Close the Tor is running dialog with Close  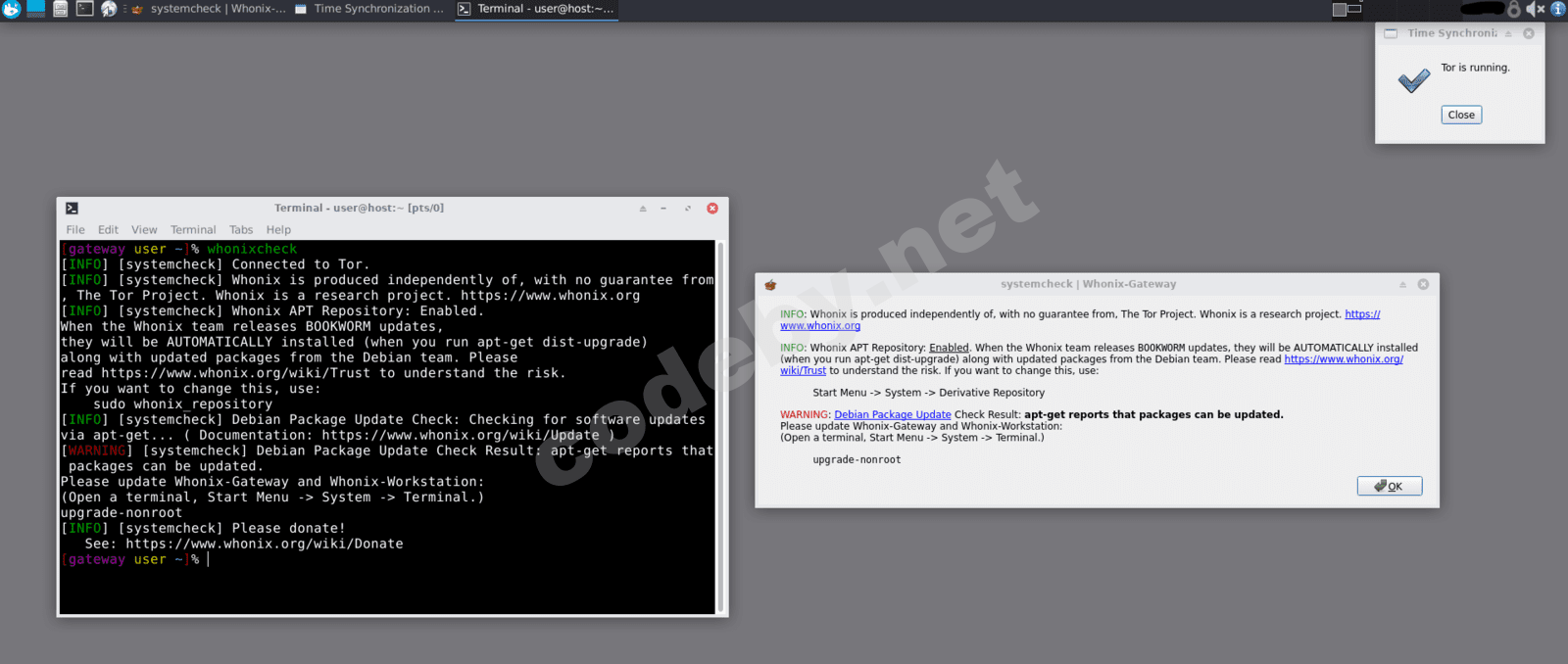(x=1461, y=115)
